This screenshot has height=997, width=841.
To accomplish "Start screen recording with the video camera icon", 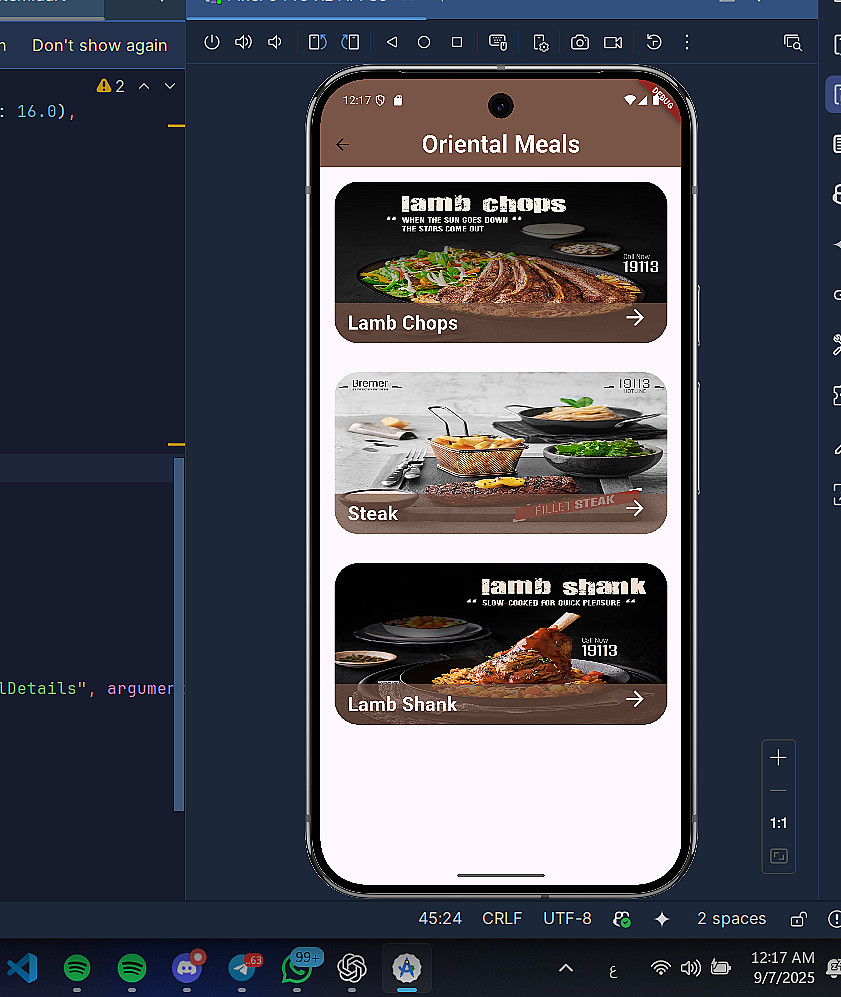I will tap(613, 43).
